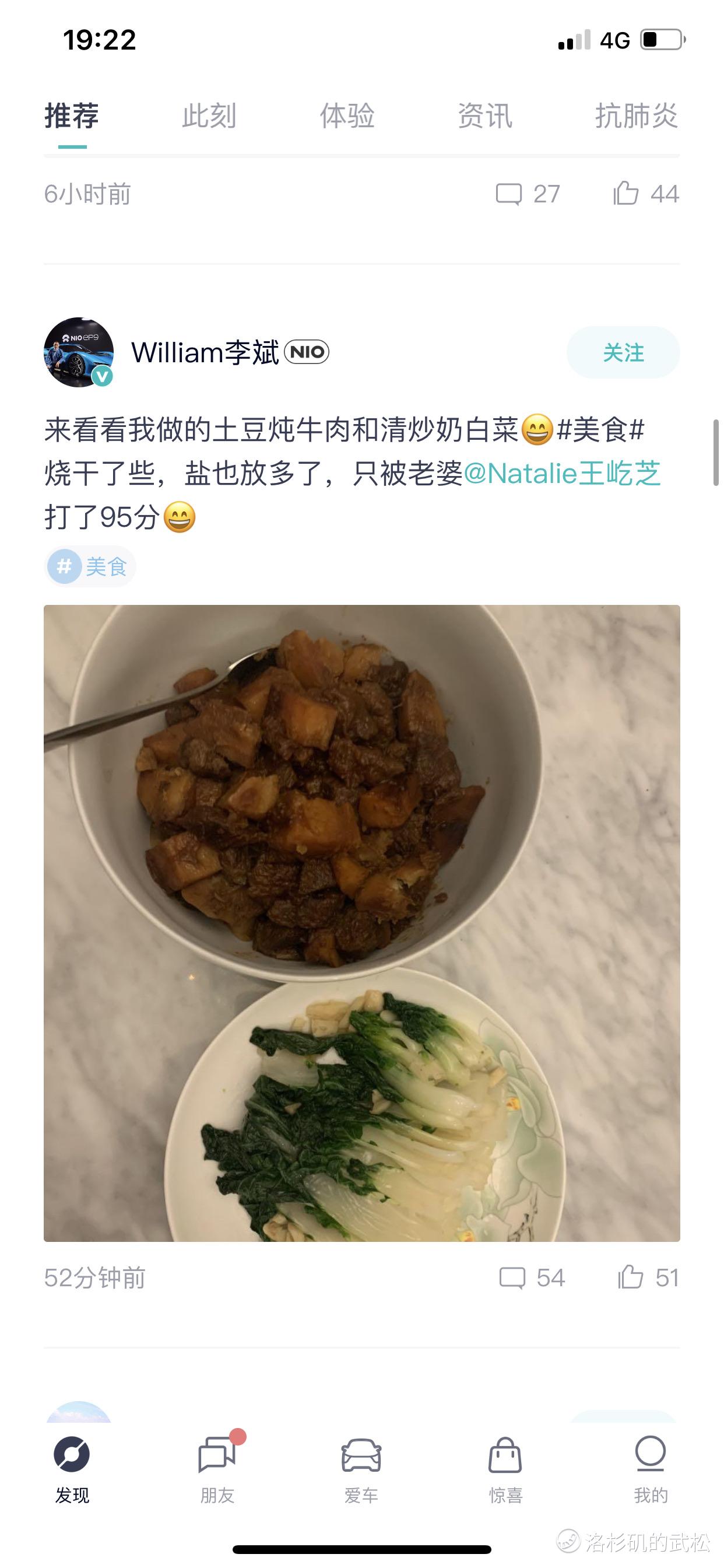Open comment icon on the 6小时前 post
Image resolution: width=724 pixels, height=1568 pixels.
click(x=509, y=194)
